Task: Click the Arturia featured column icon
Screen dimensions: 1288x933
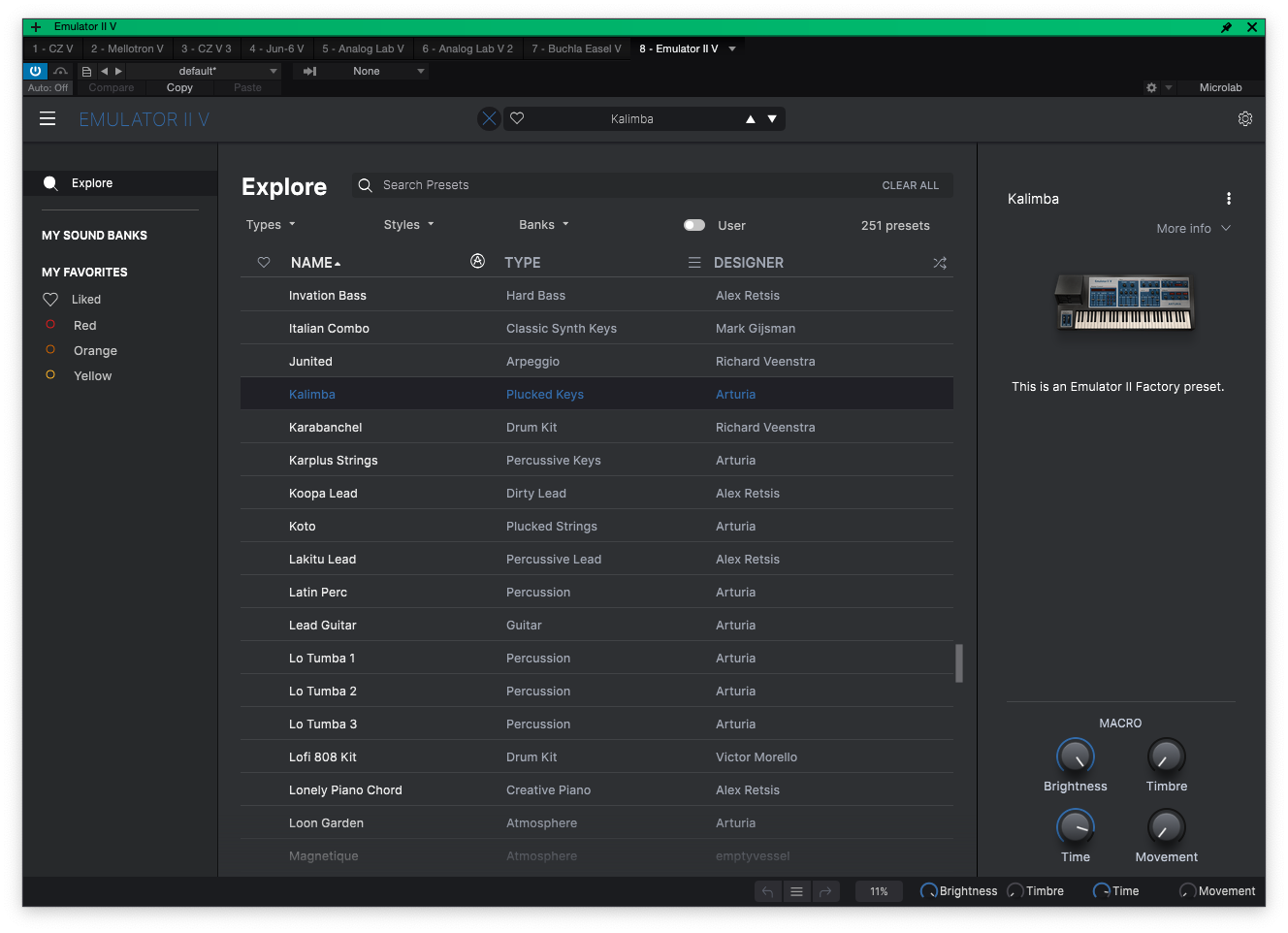Action: pos(477,261)
